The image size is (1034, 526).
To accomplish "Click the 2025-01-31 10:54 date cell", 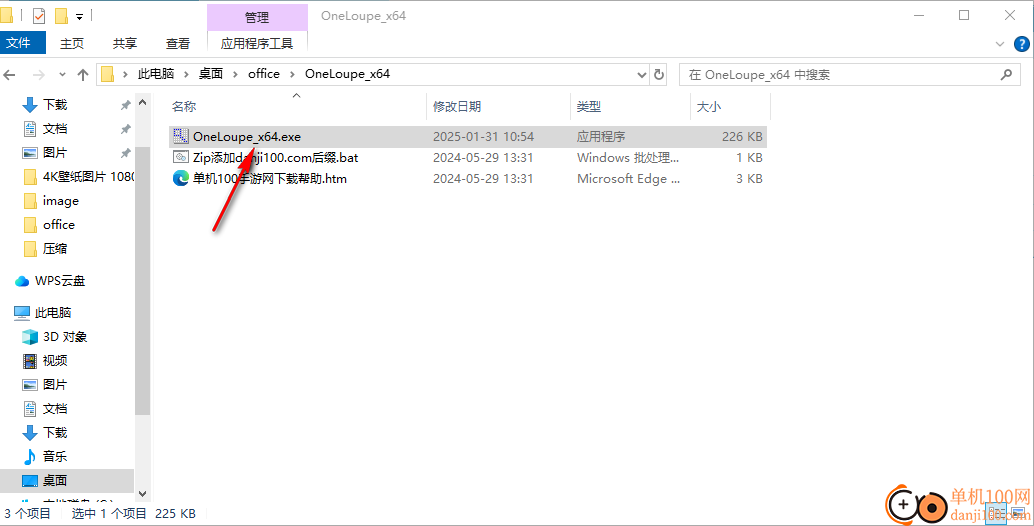I will pyautogui.click(x=483, y=136).
